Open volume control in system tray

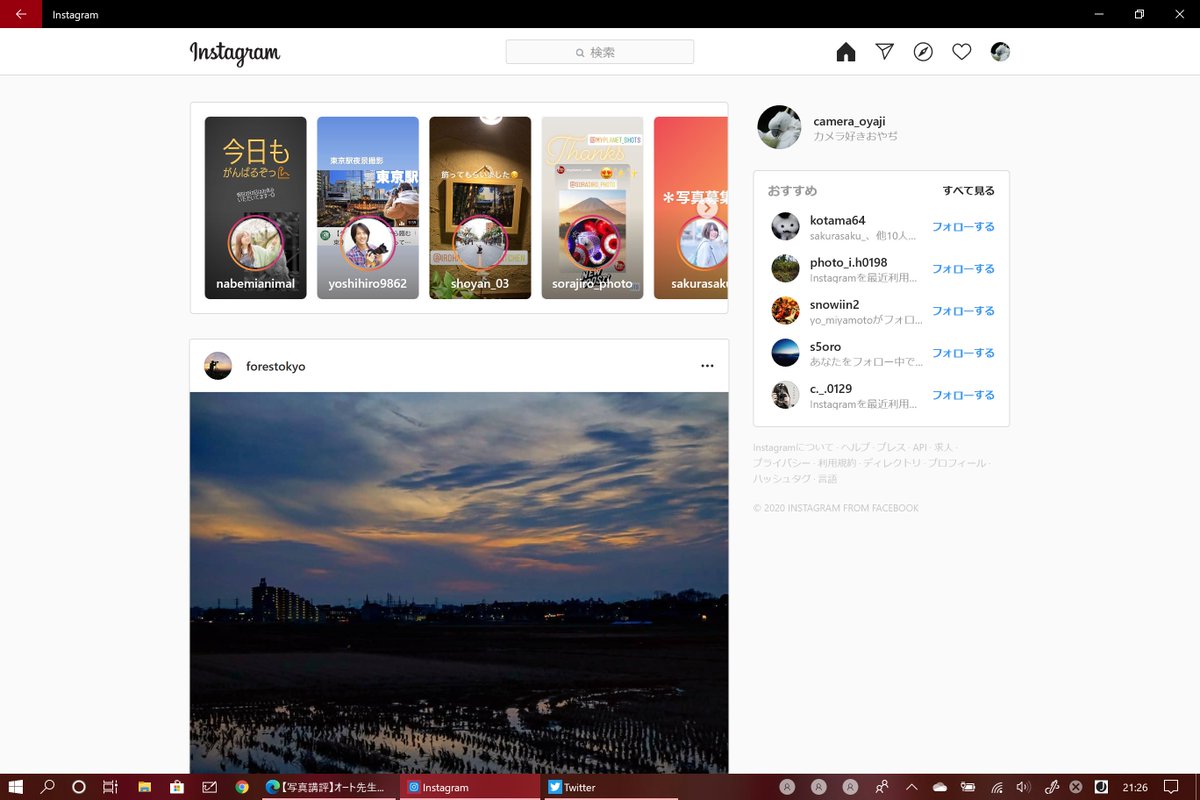(1023, 787)
